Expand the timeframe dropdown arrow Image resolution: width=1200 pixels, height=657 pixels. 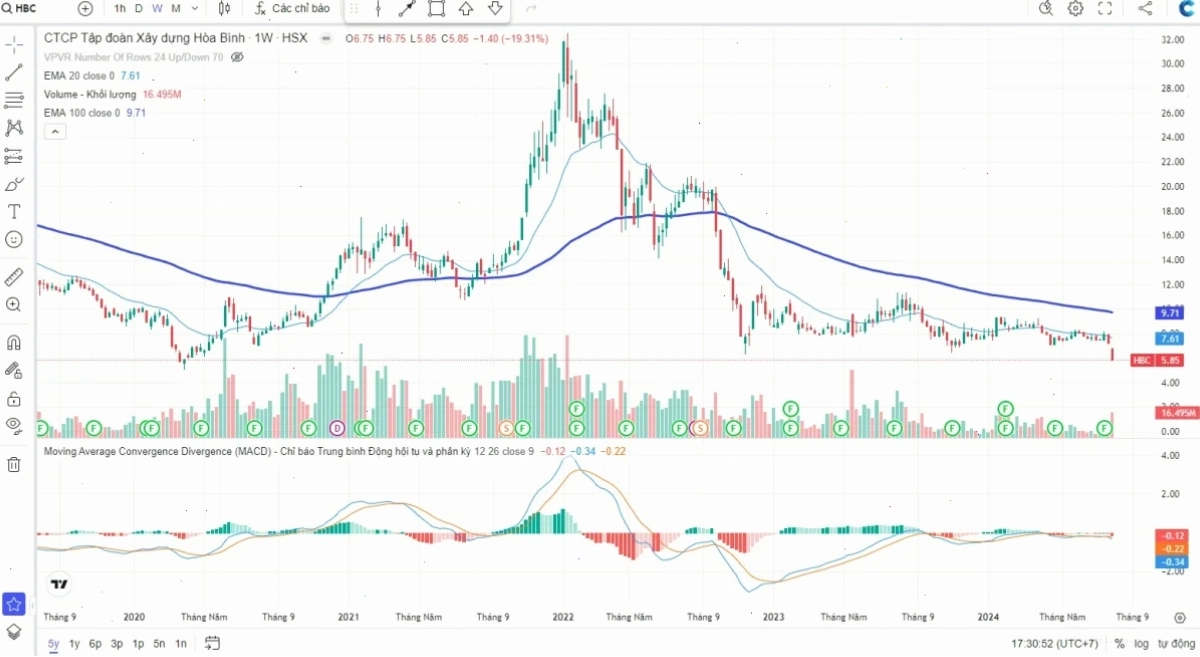coord(194,8)
